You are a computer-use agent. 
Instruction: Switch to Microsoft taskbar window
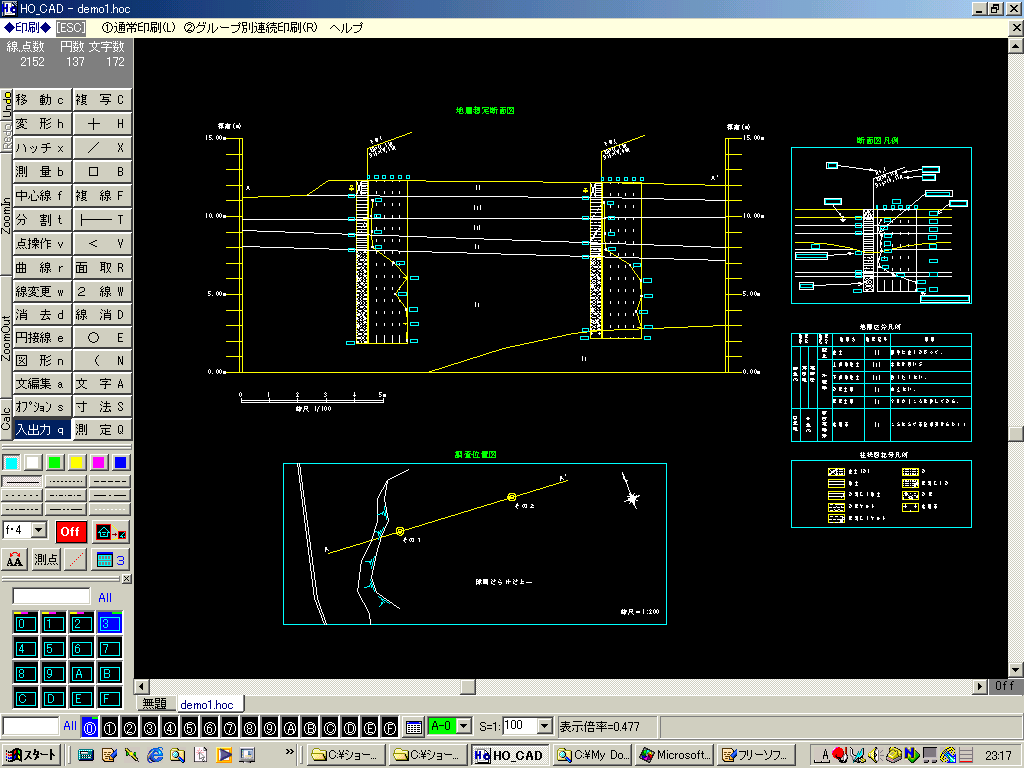pos(674,755)
